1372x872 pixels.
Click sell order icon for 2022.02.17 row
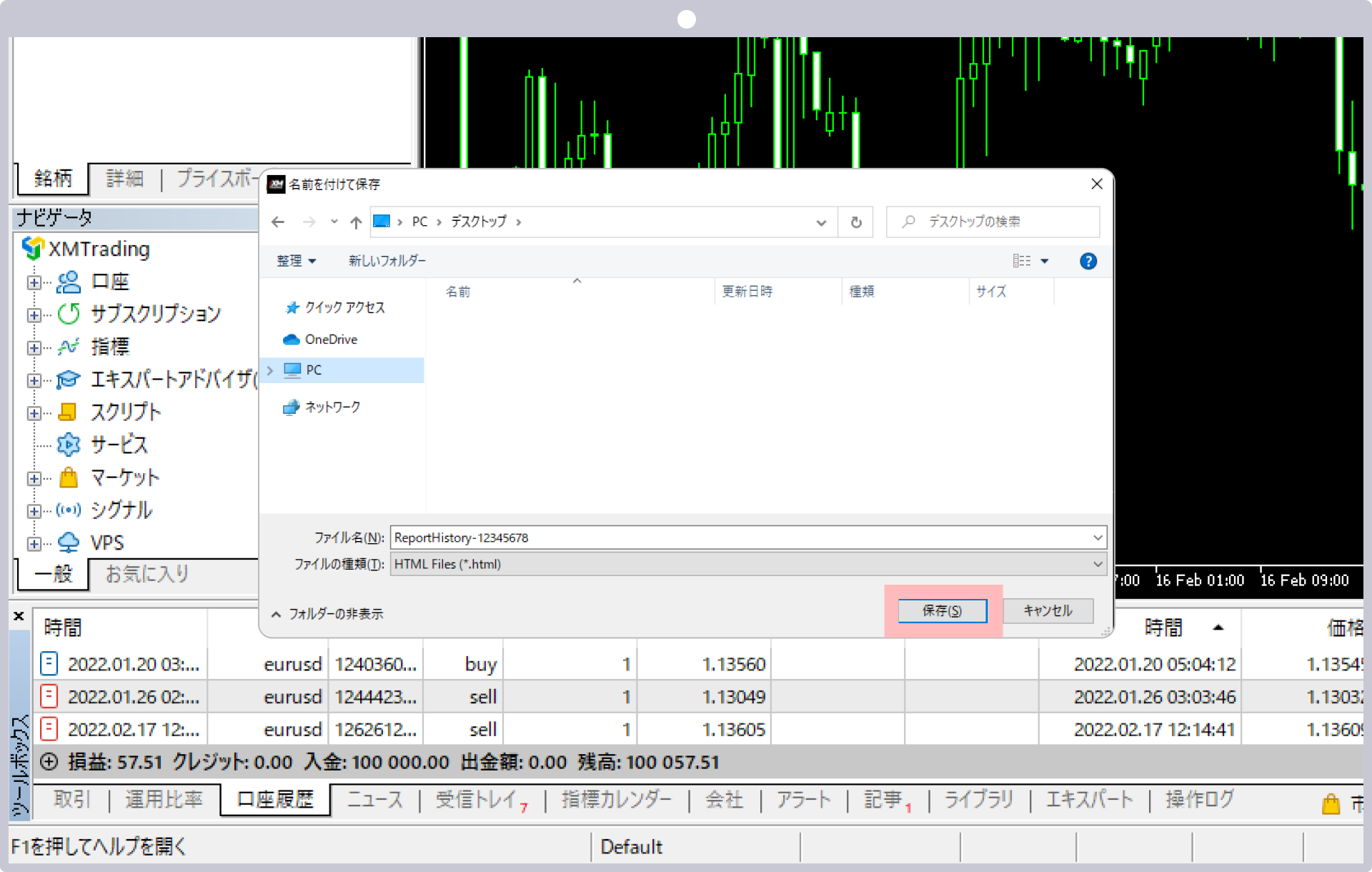pos(49,729)
